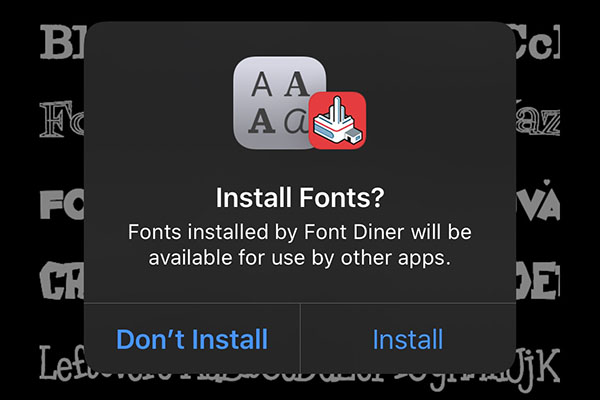Select the rough-edged 'CR' font sample

click(x=62, y=281)
